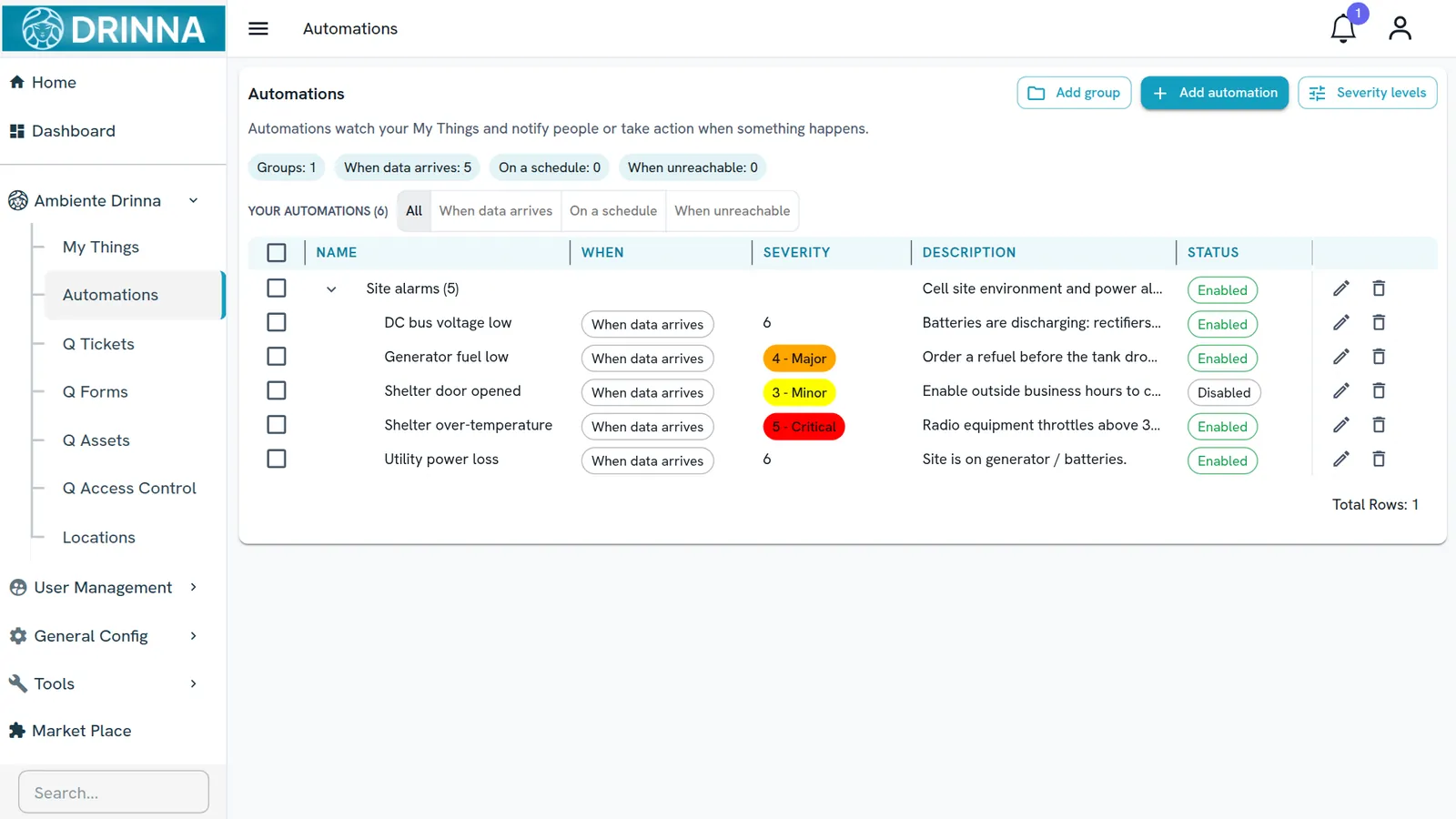Expand the Tools menu
This screenshot has width=1456, height=819.
click(193, 683)
